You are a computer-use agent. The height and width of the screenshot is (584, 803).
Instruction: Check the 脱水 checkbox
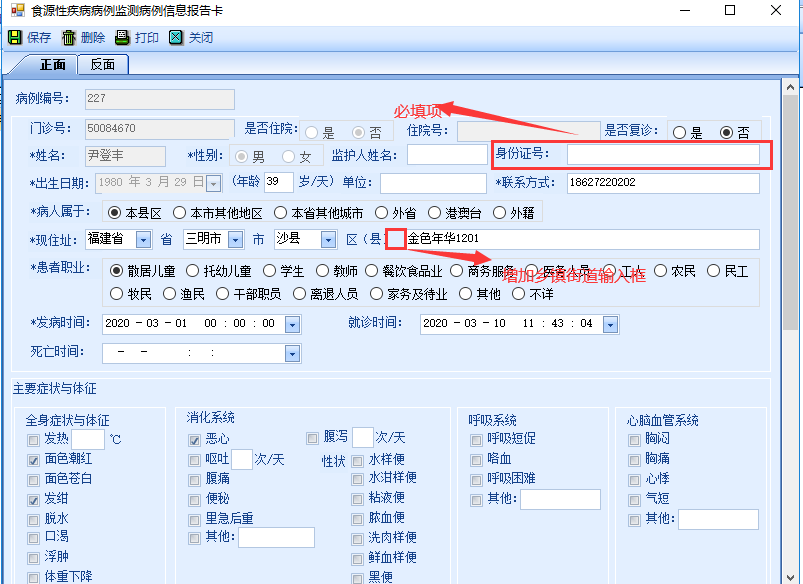click(x=34, y=520)
